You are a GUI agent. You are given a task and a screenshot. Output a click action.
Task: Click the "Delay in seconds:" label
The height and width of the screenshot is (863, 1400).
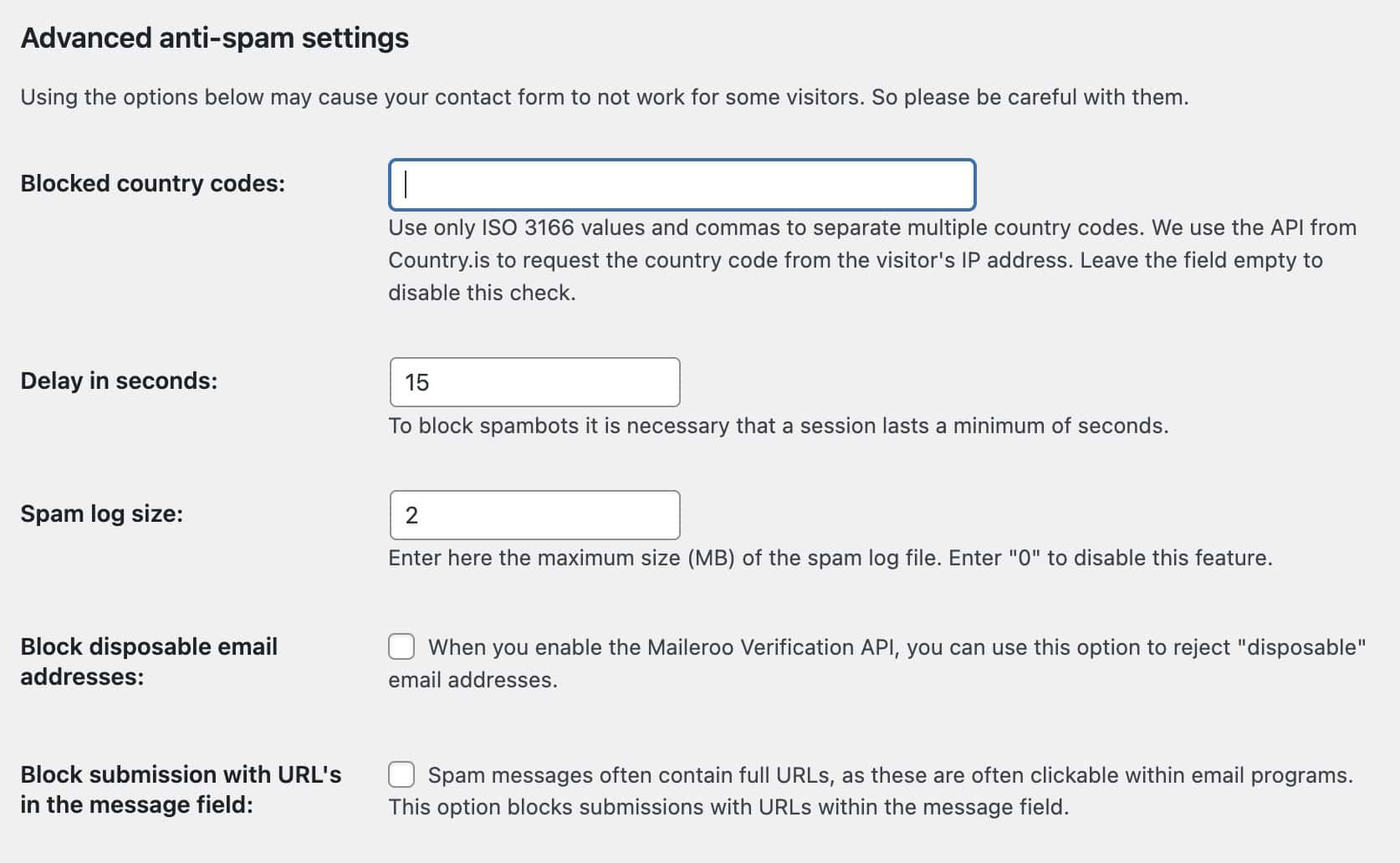(x=119, y=380)
